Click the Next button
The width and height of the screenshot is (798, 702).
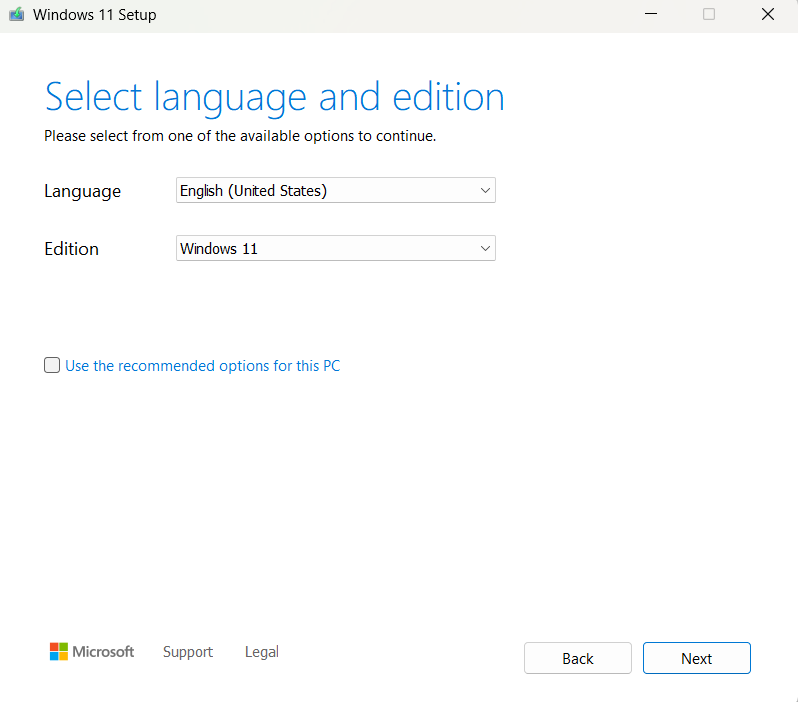pos(696,658)
